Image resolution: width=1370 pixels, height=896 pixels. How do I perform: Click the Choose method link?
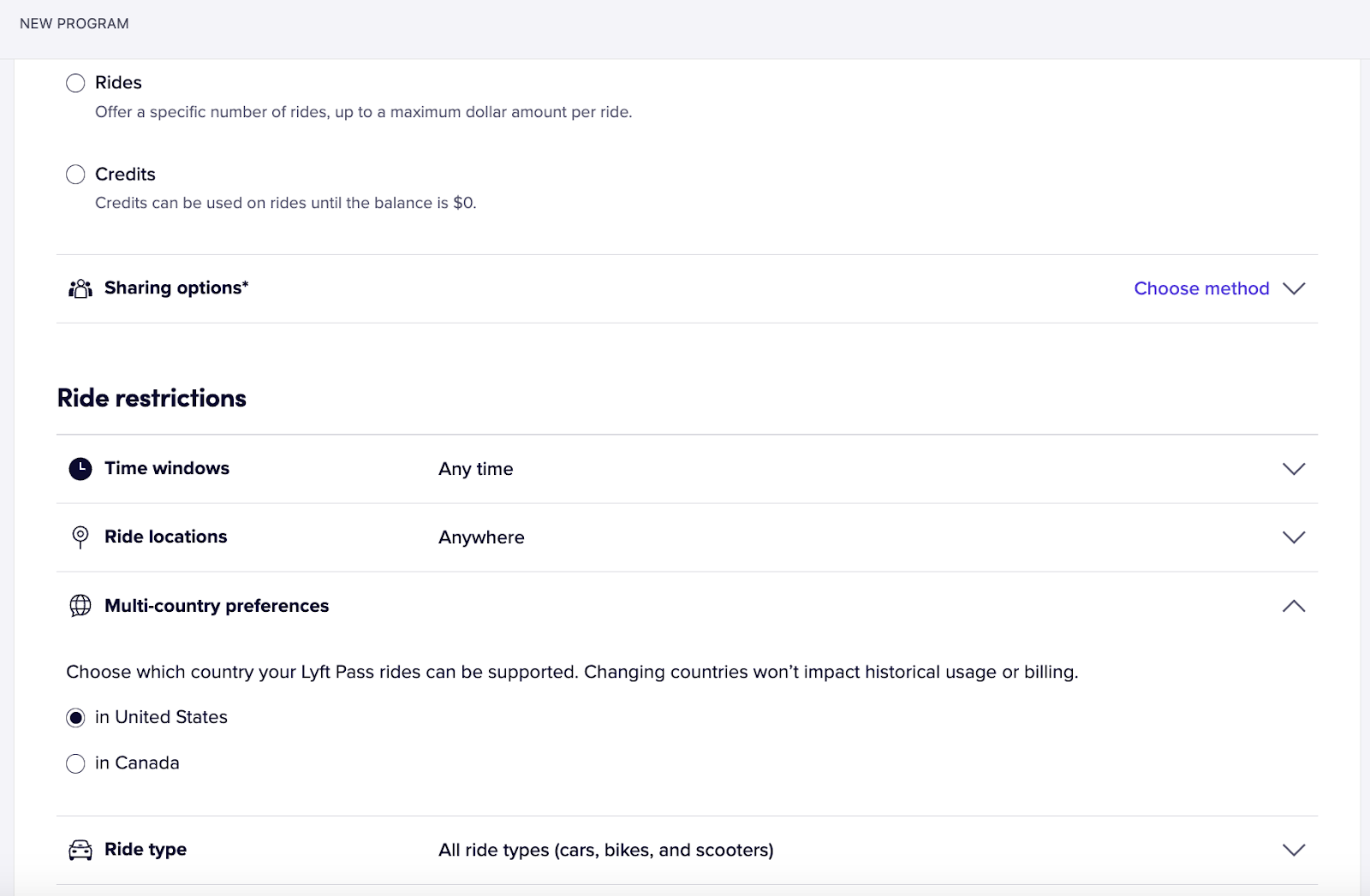[1200, 288]
